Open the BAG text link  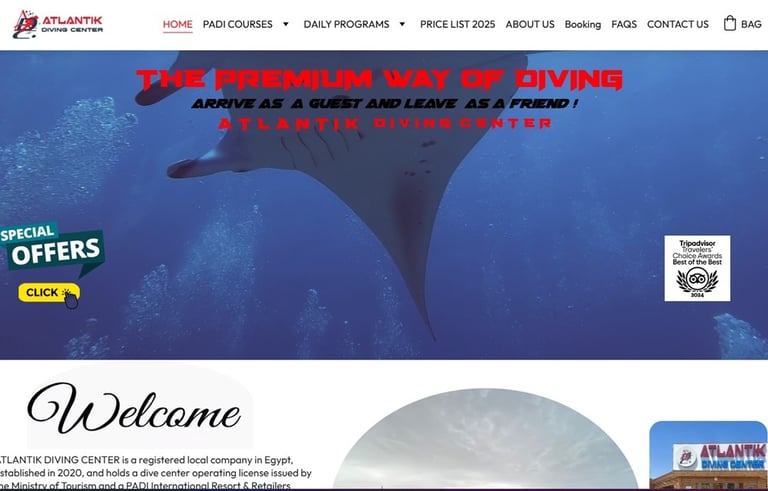751,24
